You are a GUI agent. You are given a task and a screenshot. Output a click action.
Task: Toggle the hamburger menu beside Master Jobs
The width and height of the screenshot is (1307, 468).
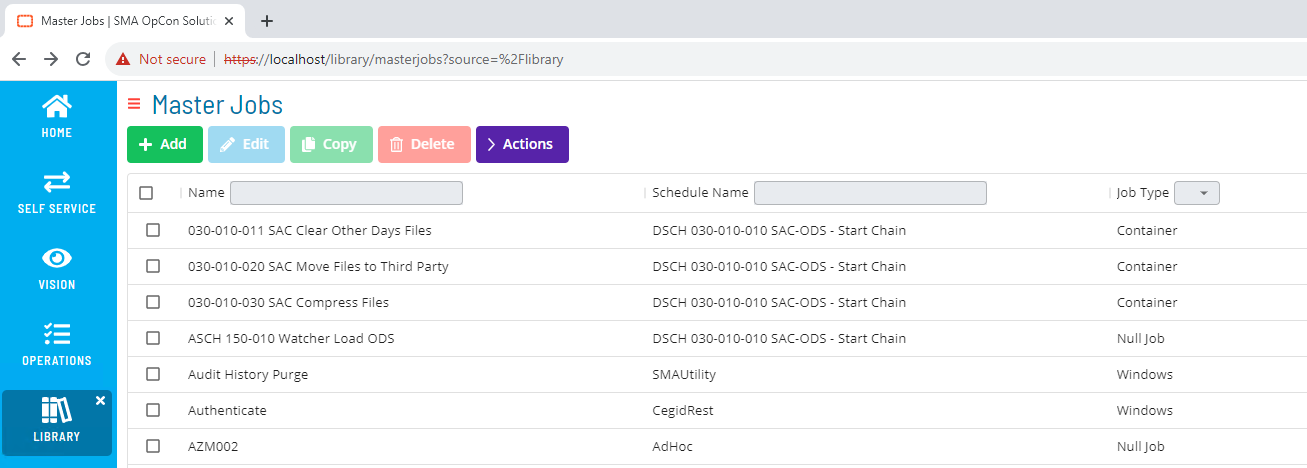[x=134, y=104]
